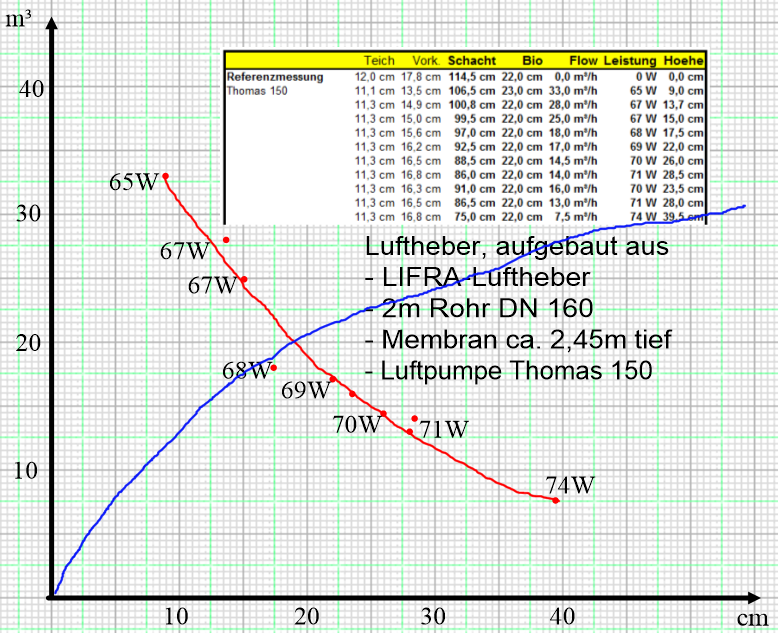The height and width of the screenshot is (633, 778).
Task: Select the Referenzmessung row label
Action: (x=275, y=76)
